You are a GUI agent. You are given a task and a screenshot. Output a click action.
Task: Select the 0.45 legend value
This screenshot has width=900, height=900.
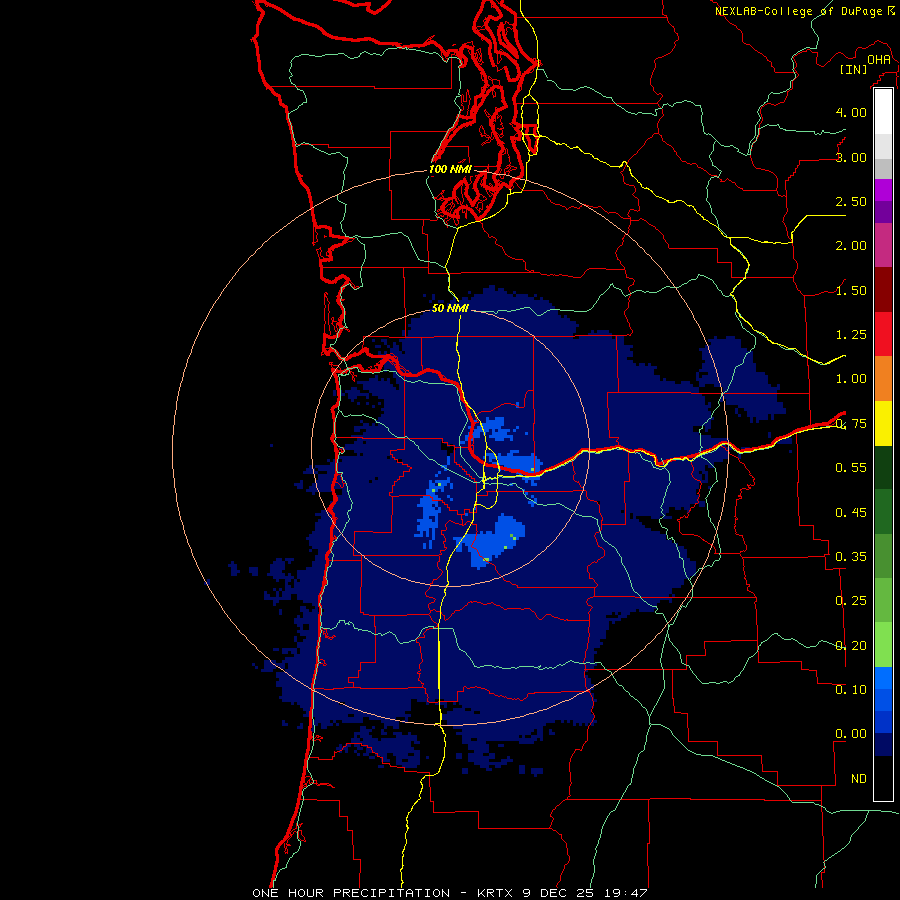[851, 512]
